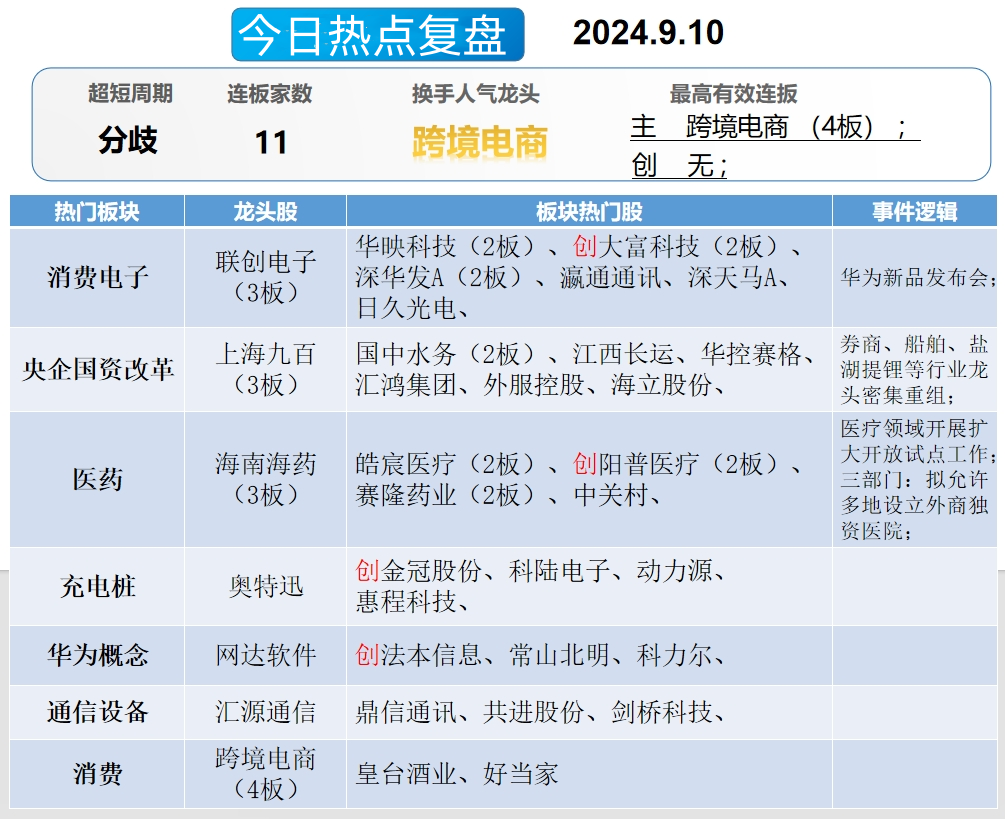Viewport: 1005px width, 819px height.
Task: Click the 连板家数 value 11
Action: [x=270, y=142]
